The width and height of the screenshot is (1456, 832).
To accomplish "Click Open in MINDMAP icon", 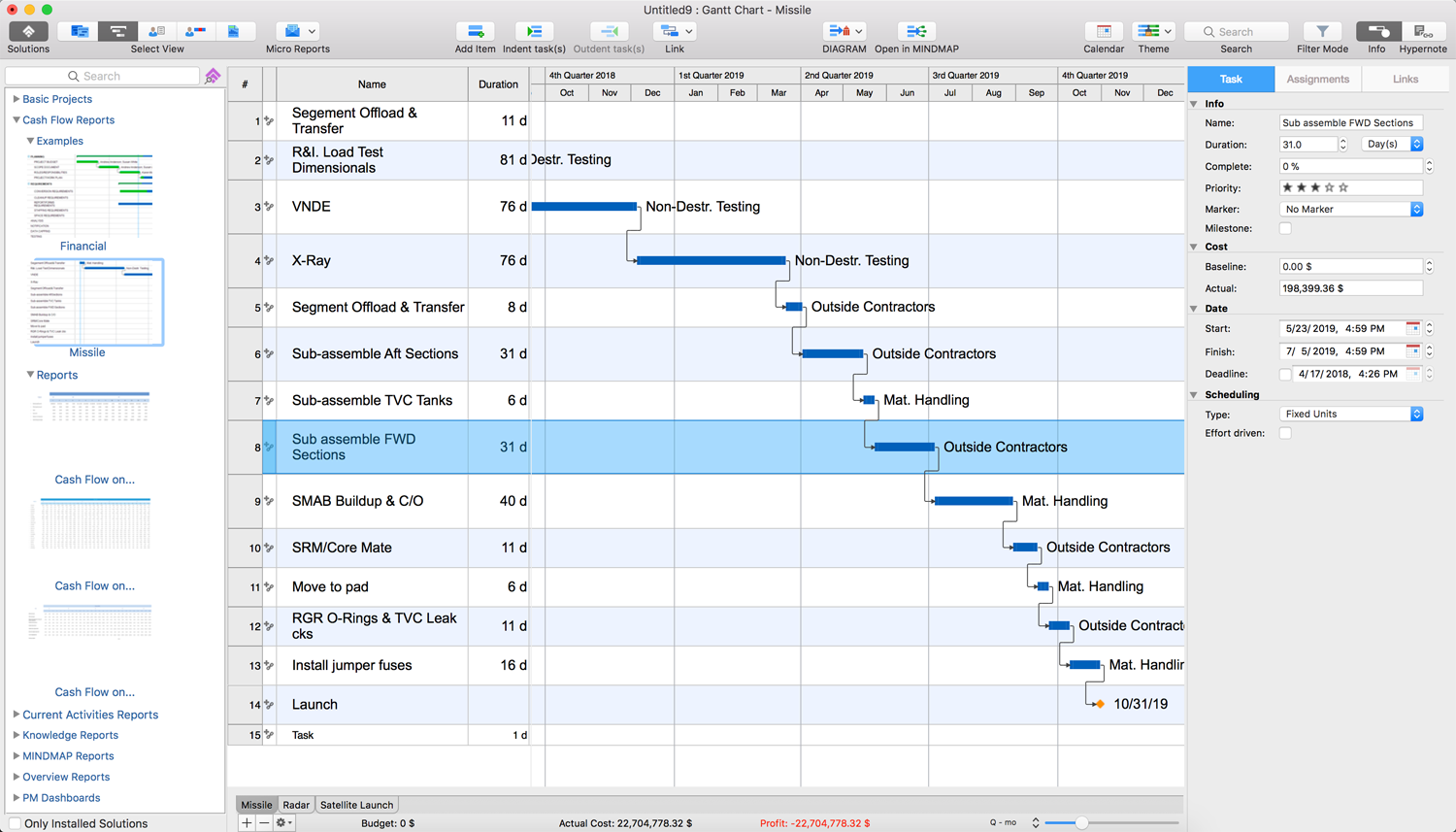I will point(915,32).
